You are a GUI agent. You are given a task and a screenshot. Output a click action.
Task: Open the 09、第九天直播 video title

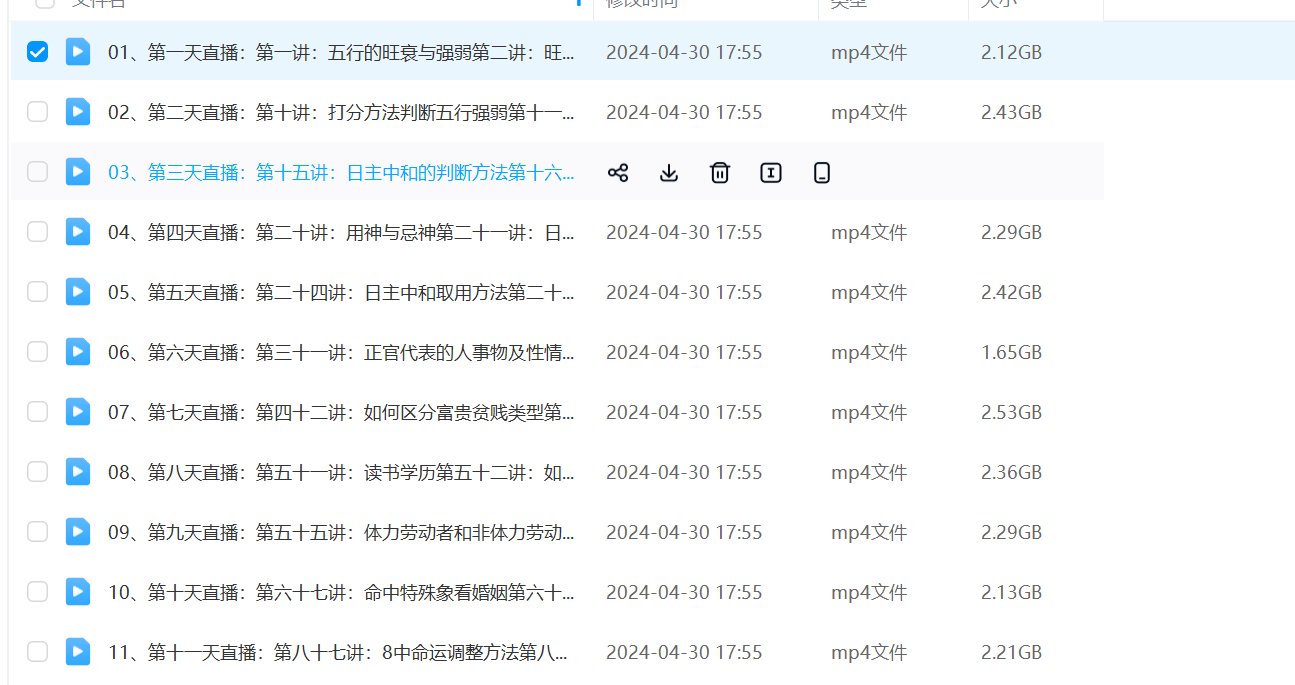tap(341, 532)
